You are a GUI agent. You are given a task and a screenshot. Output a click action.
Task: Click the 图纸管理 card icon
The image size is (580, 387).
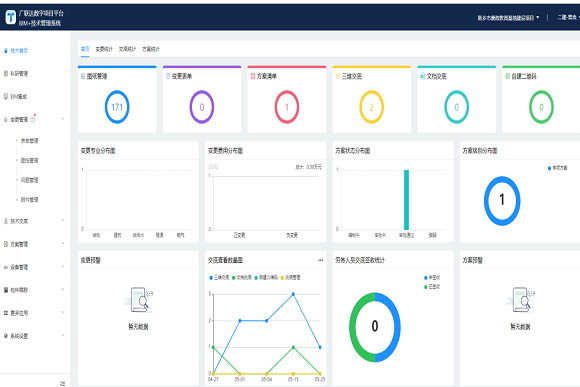click(x=83, y=76)
